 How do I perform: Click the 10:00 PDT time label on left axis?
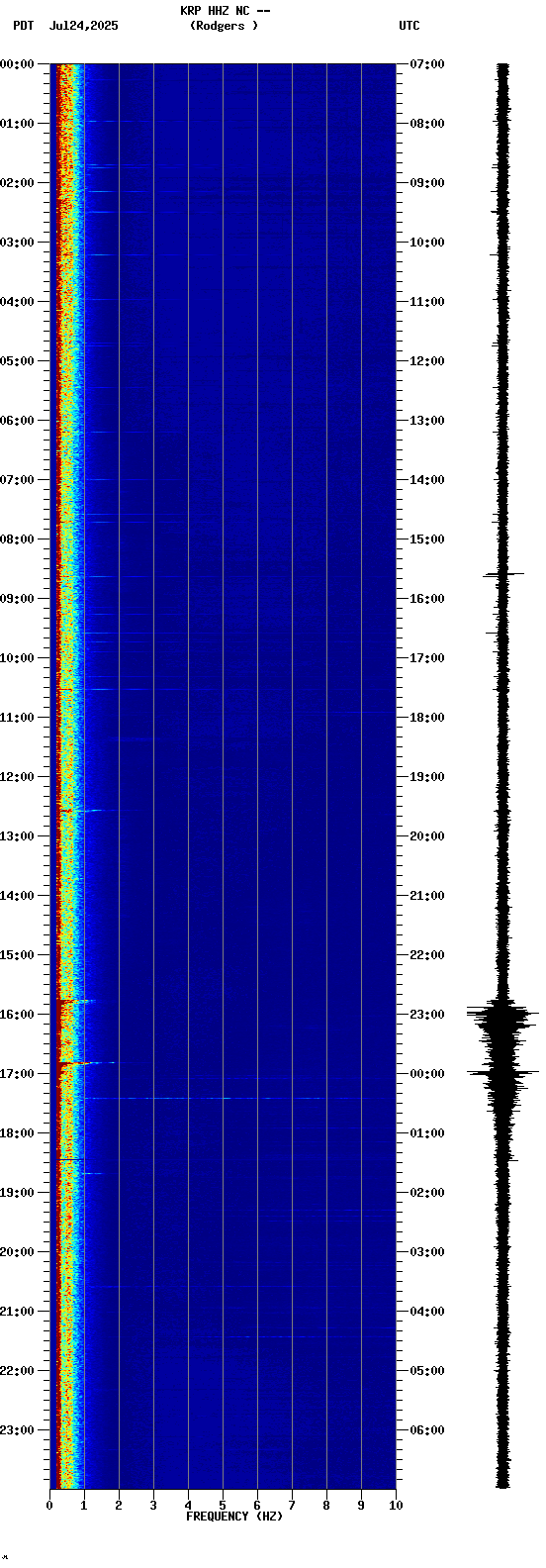click(x=17, y=658)
